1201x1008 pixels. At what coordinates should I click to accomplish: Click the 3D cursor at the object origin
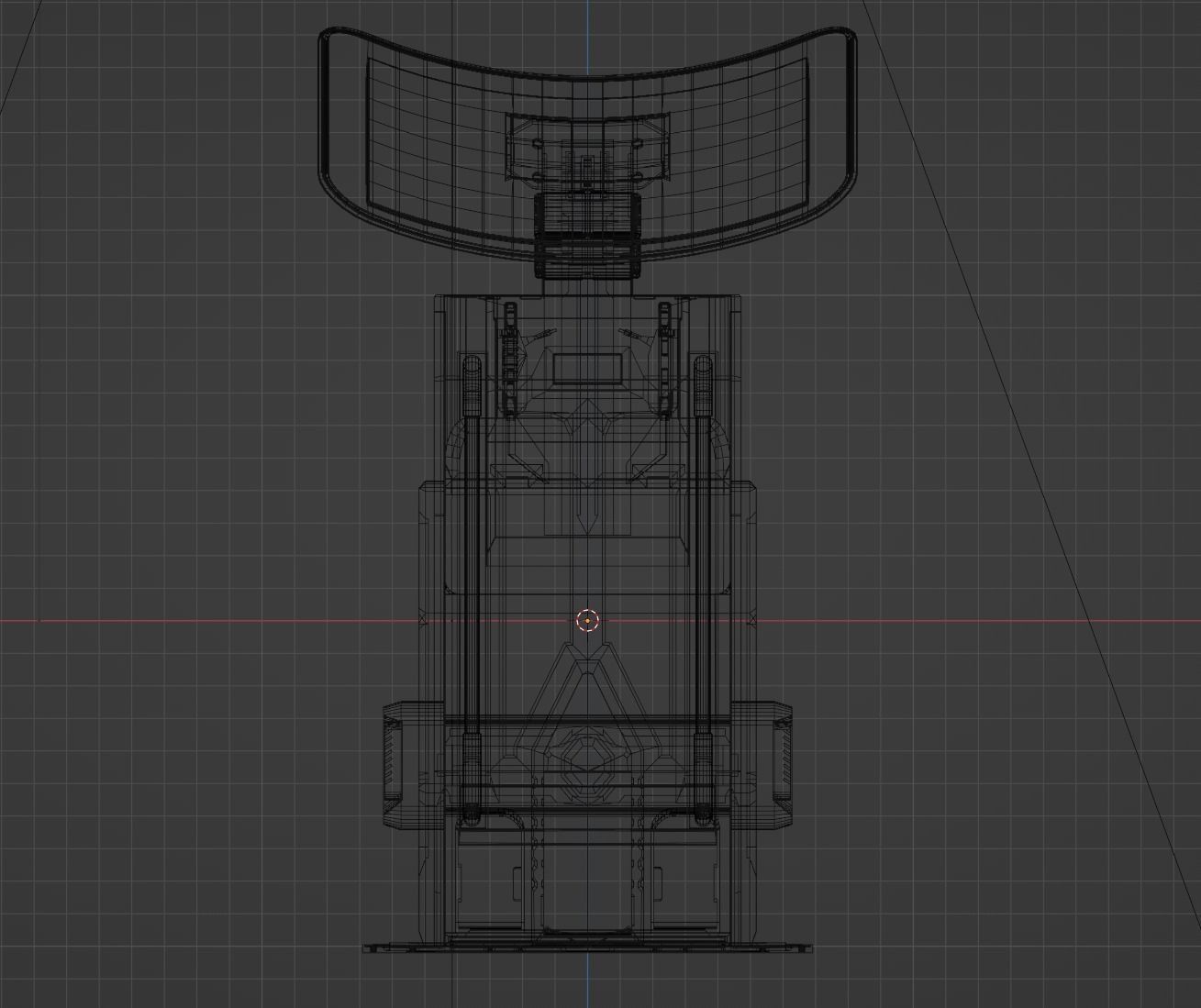pyautogui.click(x=587, y=621)
